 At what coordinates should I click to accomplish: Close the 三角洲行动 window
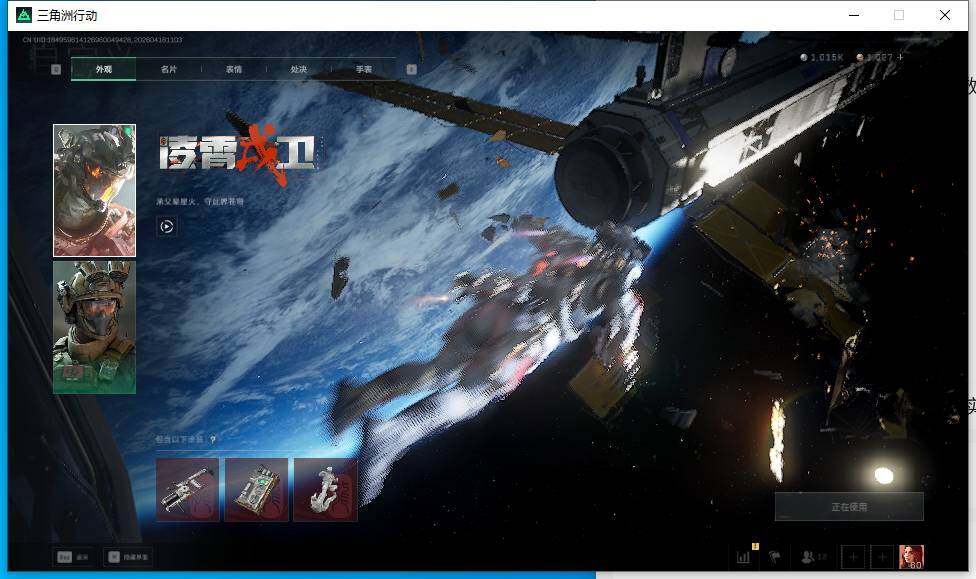pos(945,15)
